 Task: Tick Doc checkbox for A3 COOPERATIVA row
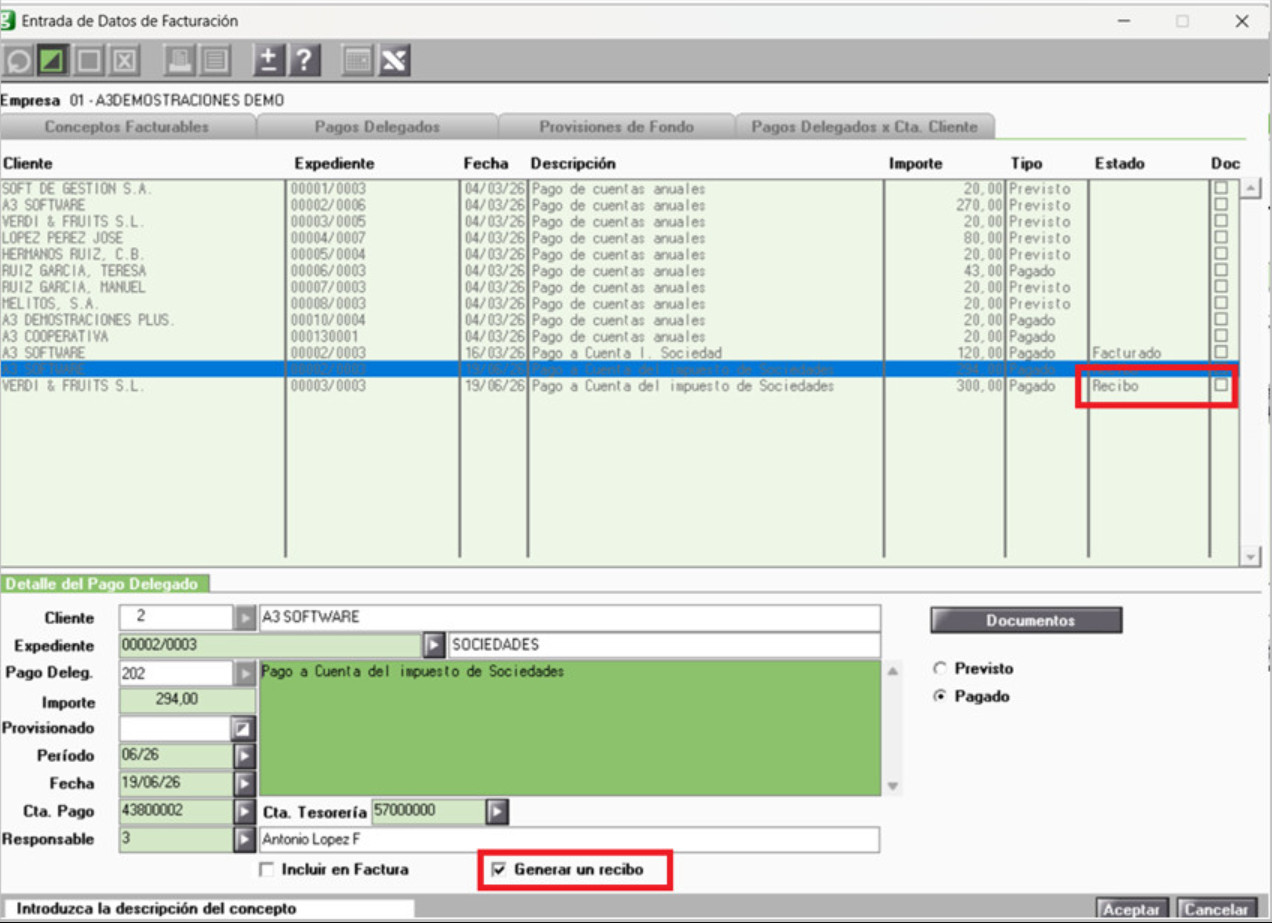[x=1220, y=337]
